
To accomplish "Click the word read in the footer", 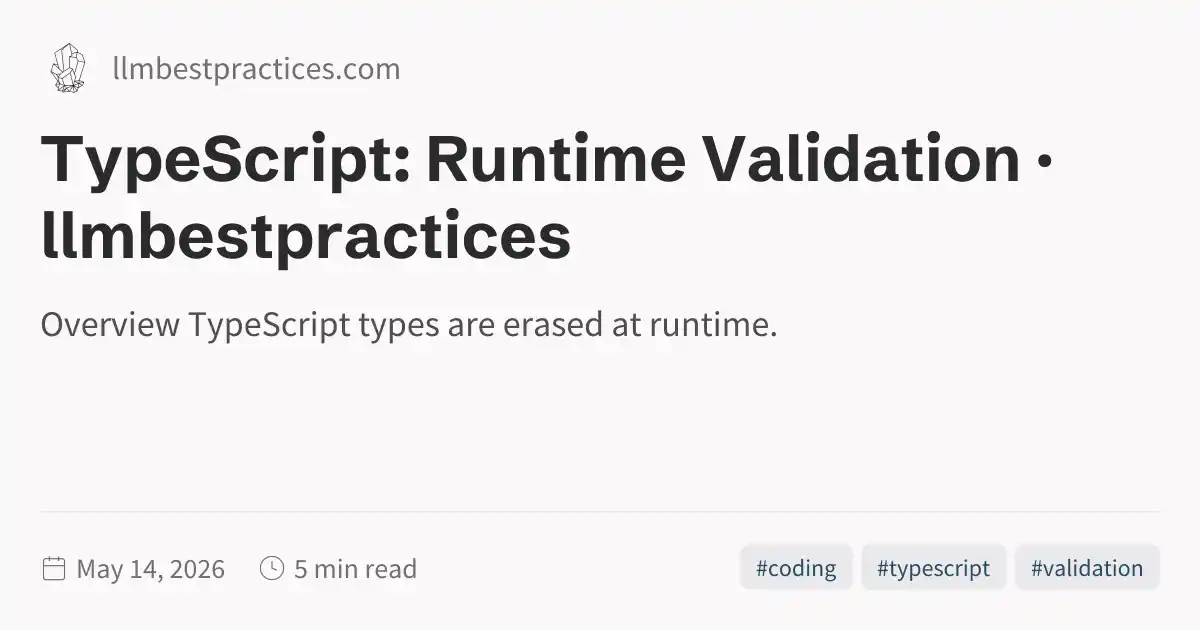I will pyautogui.click(x=390, y=569).
